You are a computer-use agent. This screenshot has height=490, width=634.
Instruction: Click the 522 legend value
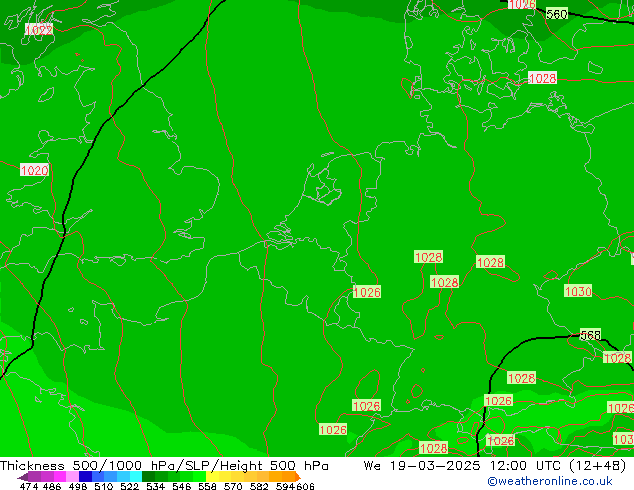click(130, 486)
